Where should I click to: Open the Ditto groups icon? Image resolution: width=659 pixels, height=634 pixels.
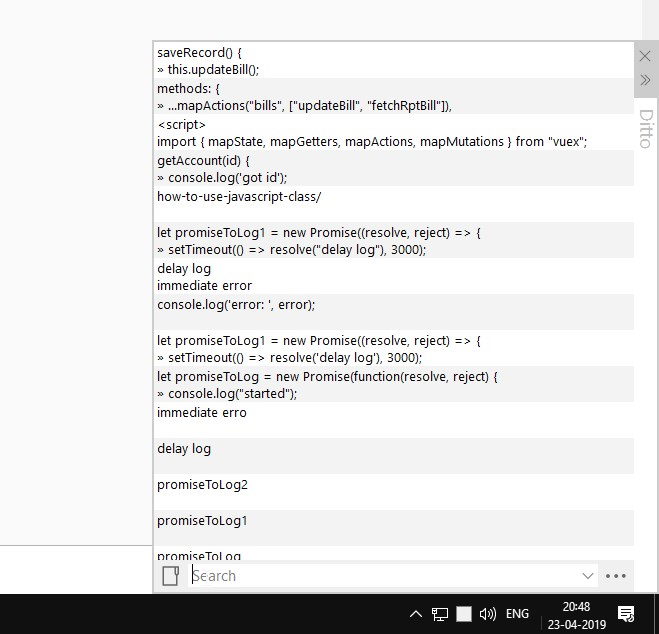[x=170, y=576]
